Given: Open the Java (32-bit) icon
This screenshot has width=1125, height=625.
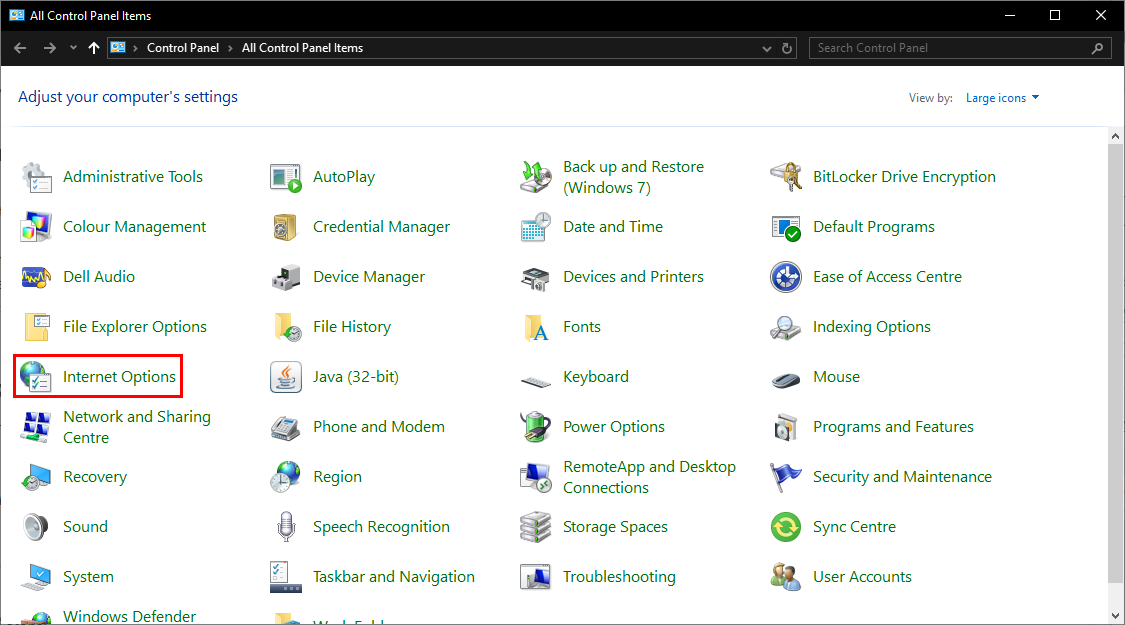Looking at the screenshot, I should pyautogui.click(x=286, y=377).
